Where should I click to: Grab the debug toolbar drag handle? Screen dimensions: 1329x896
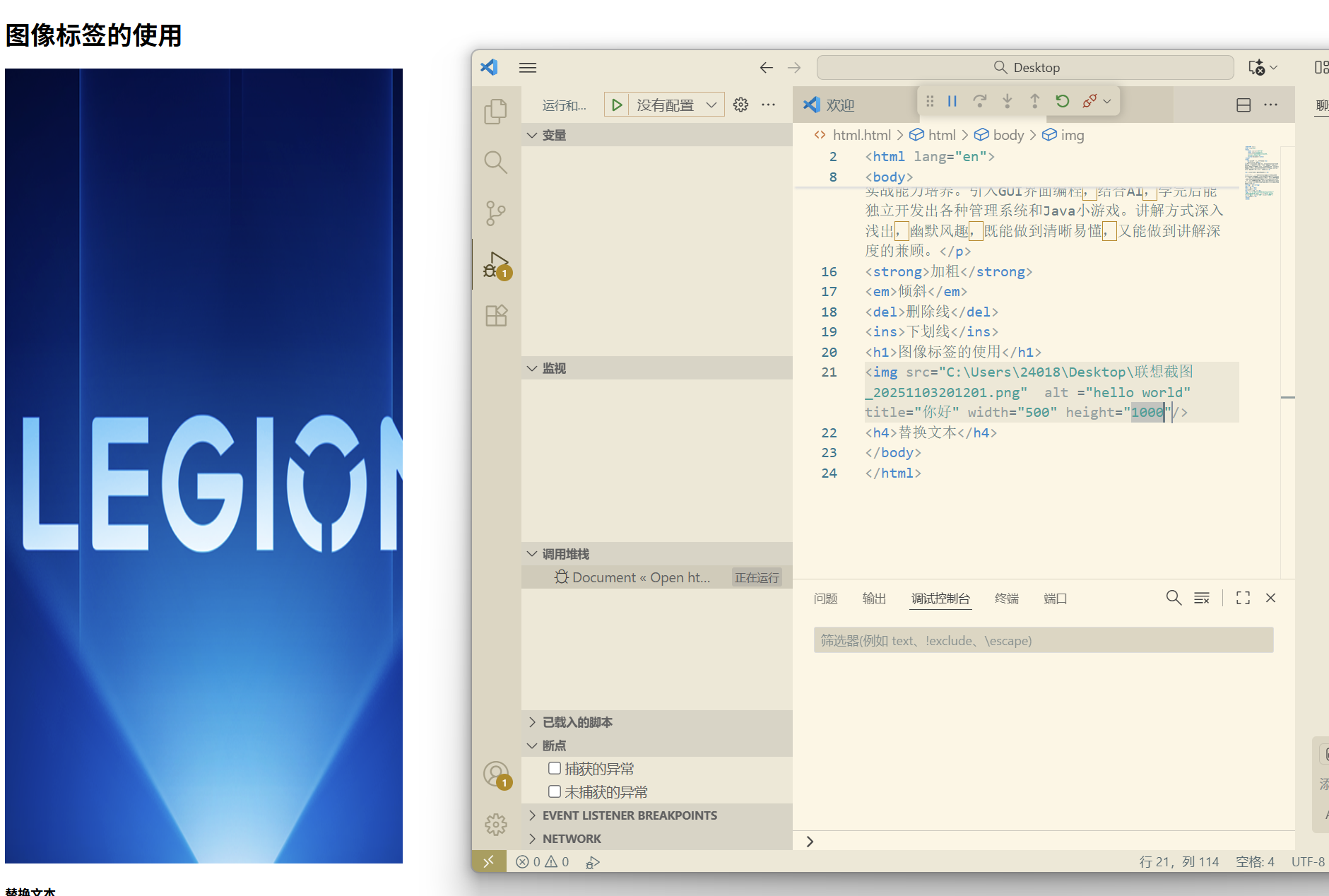pyautogui.click(x=930, y=101)
